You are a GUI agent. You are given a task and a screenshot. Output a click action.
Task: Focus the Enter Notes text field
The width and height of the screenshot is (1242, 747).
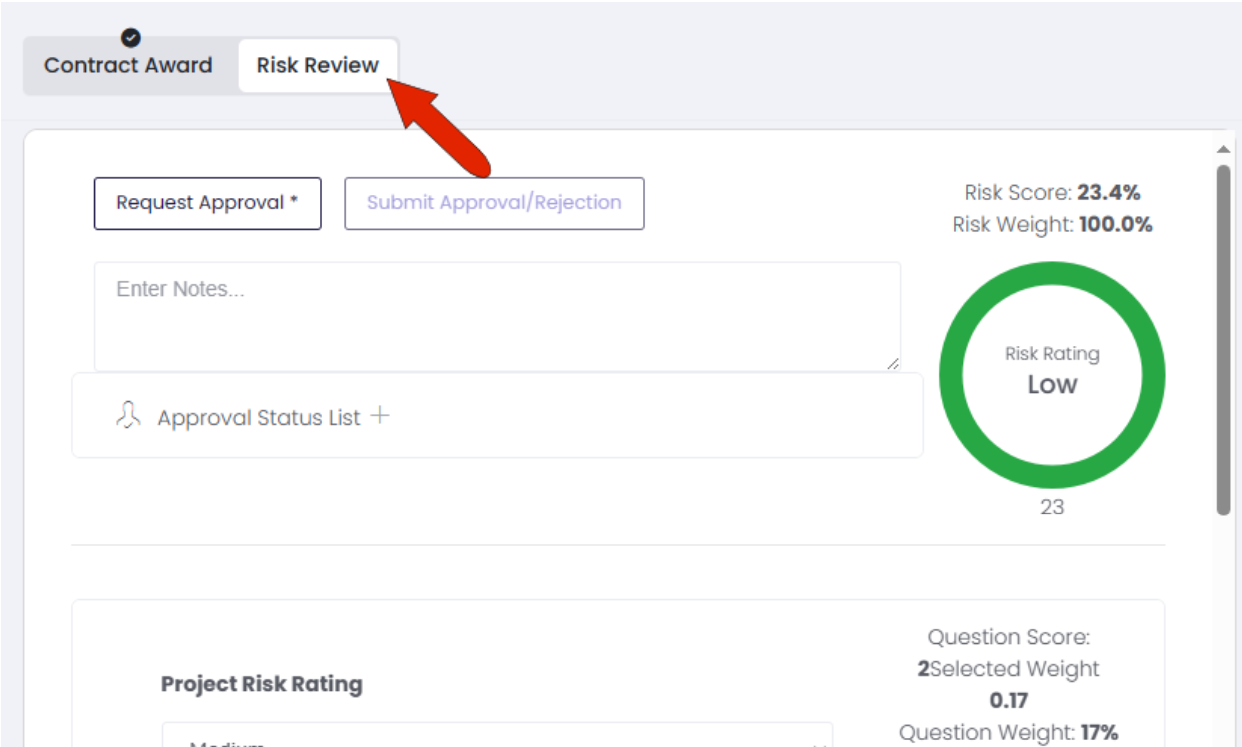pyautogui.click(x=497, y=316)
